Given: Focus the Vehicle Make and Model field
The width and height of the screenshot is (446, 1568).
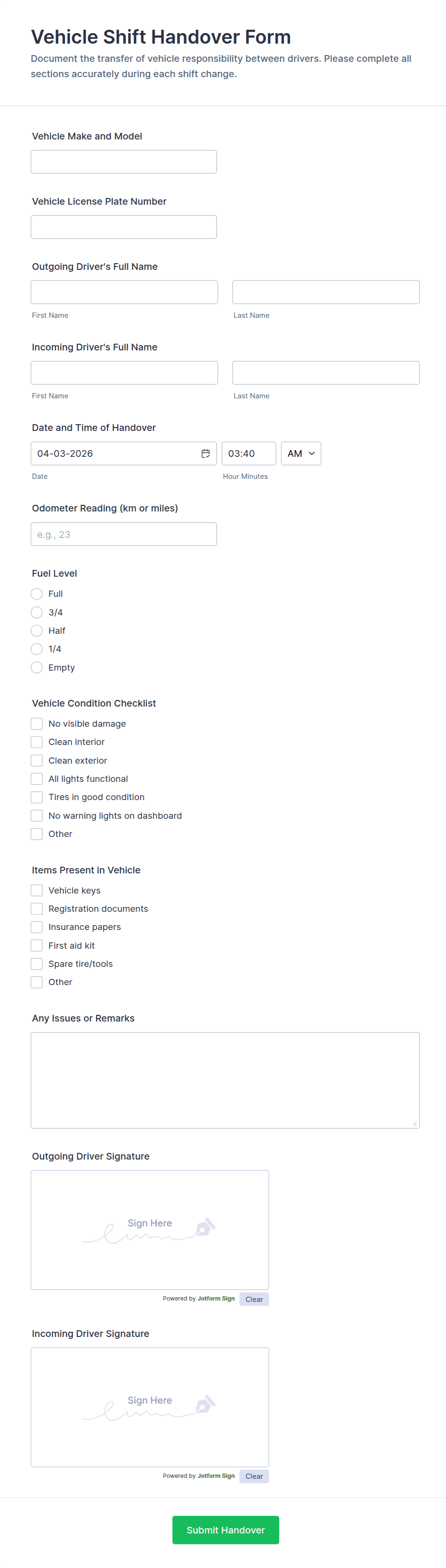Looking at the screenshot, I should [124, 162].
